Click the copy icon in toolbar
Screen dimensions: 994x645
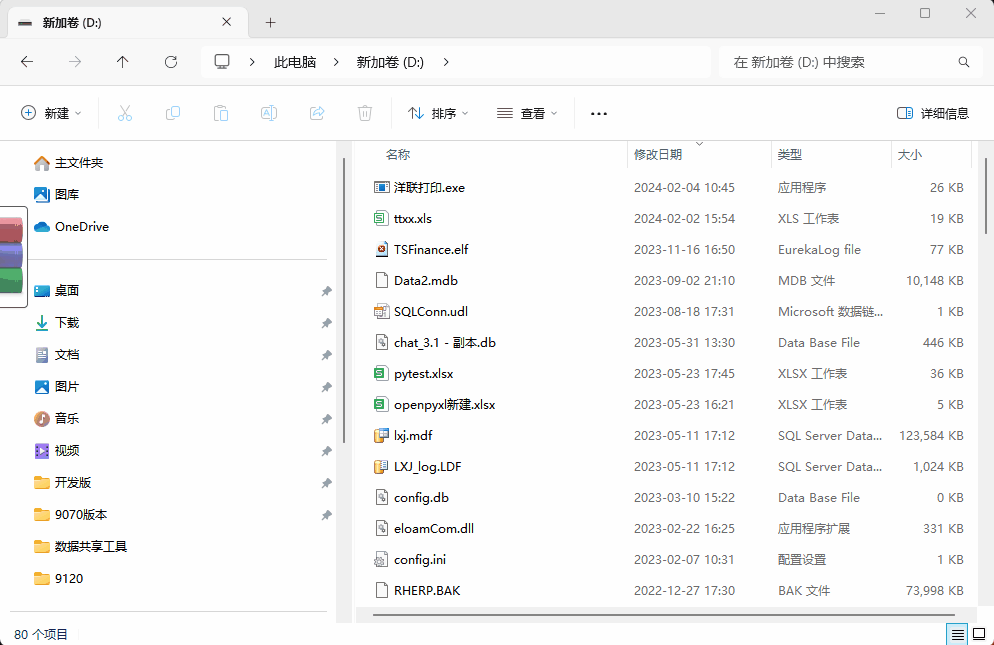173,113
